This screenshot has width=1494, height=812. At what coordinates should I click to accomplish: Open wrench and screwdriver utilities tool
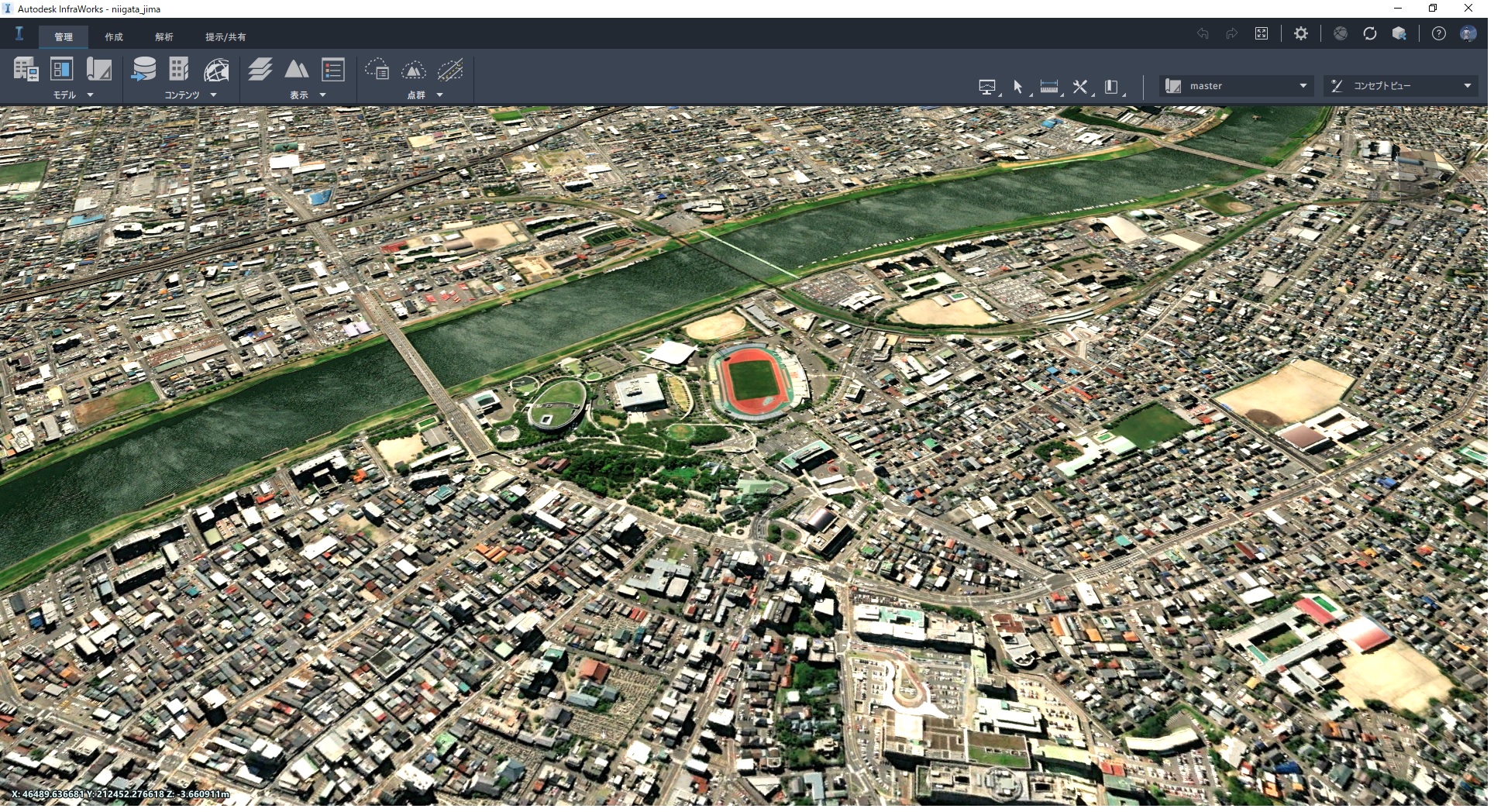tap(1080, 87)
